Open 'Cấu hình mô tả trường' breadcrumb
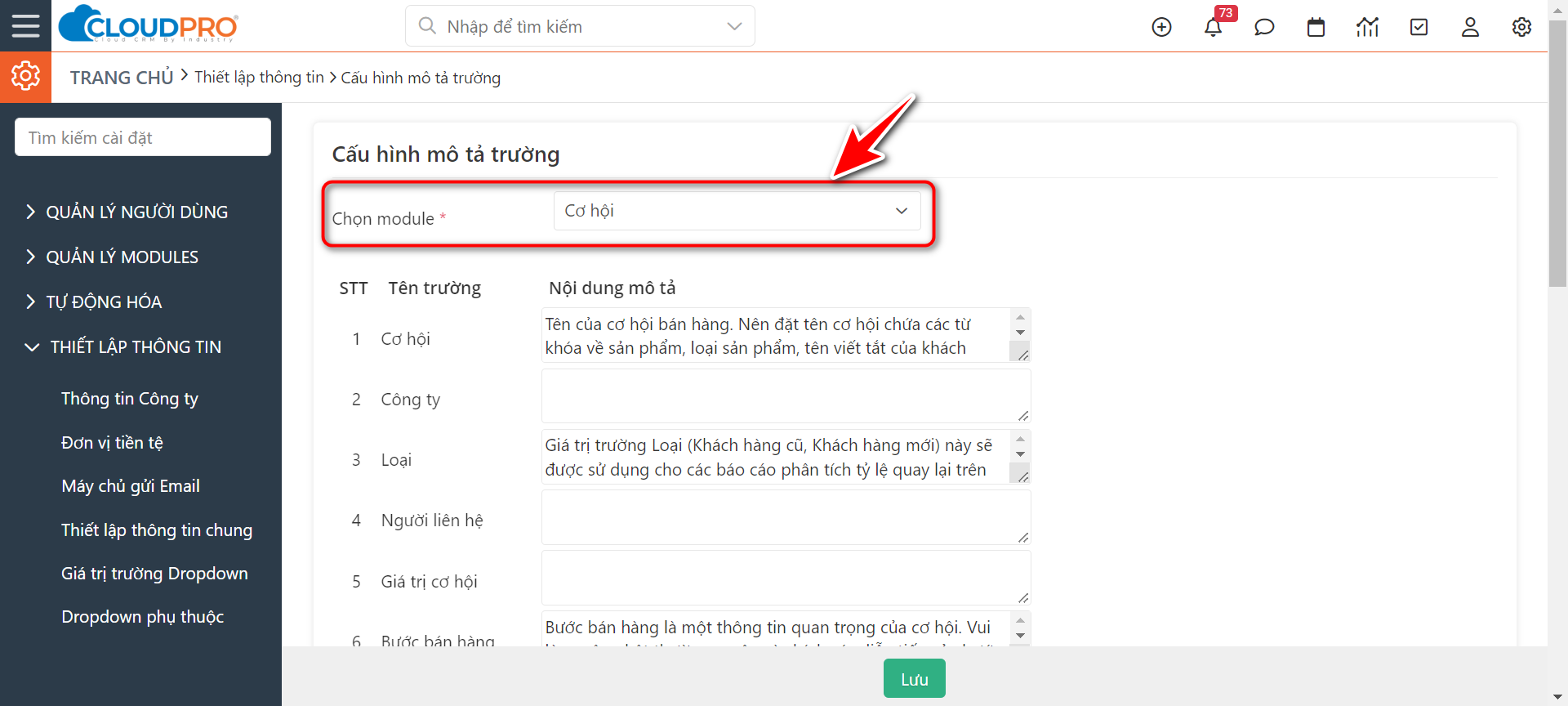 (421, 78)
